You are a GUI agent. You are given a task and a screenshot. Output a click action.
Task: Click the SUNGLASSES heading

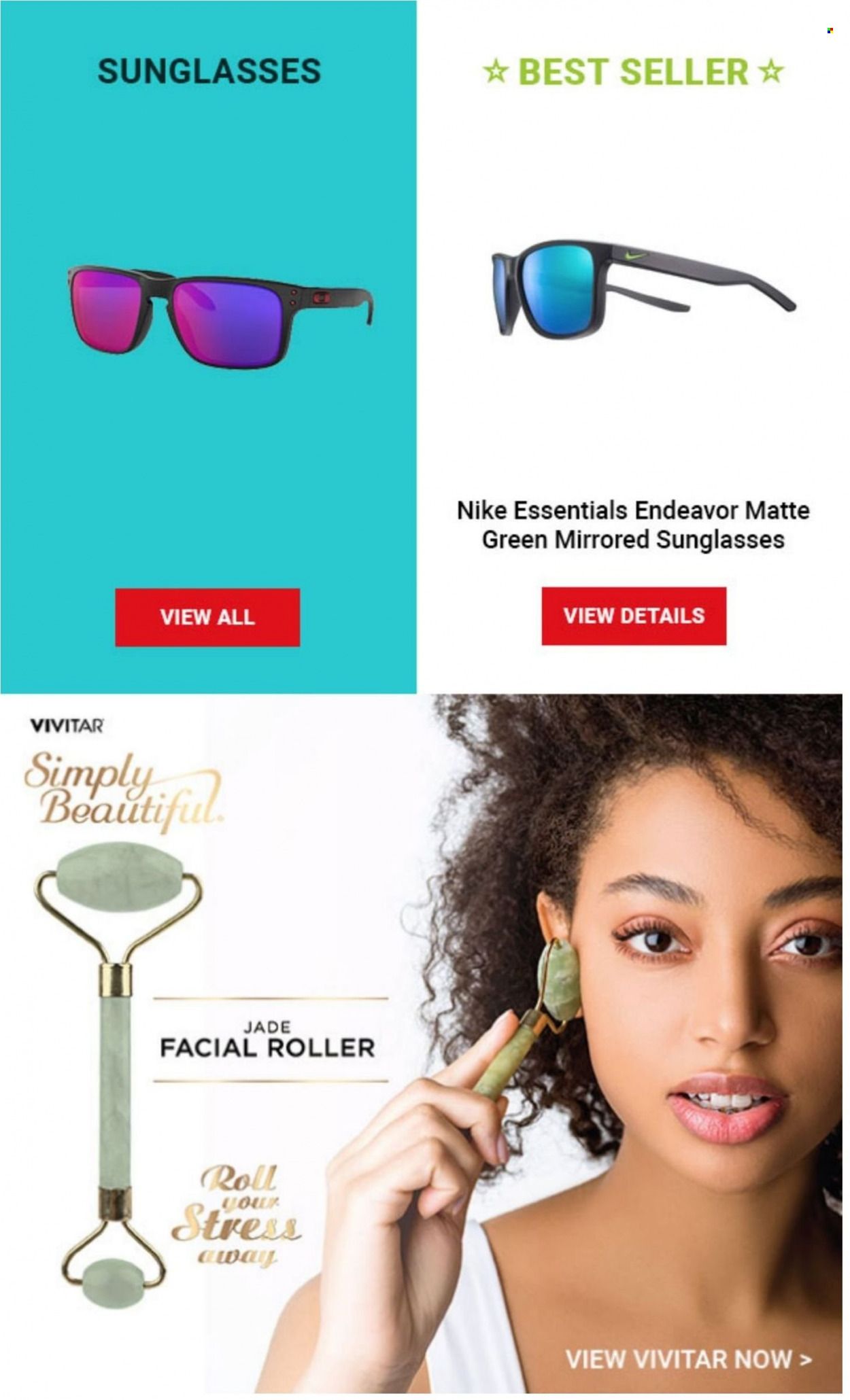209,72
